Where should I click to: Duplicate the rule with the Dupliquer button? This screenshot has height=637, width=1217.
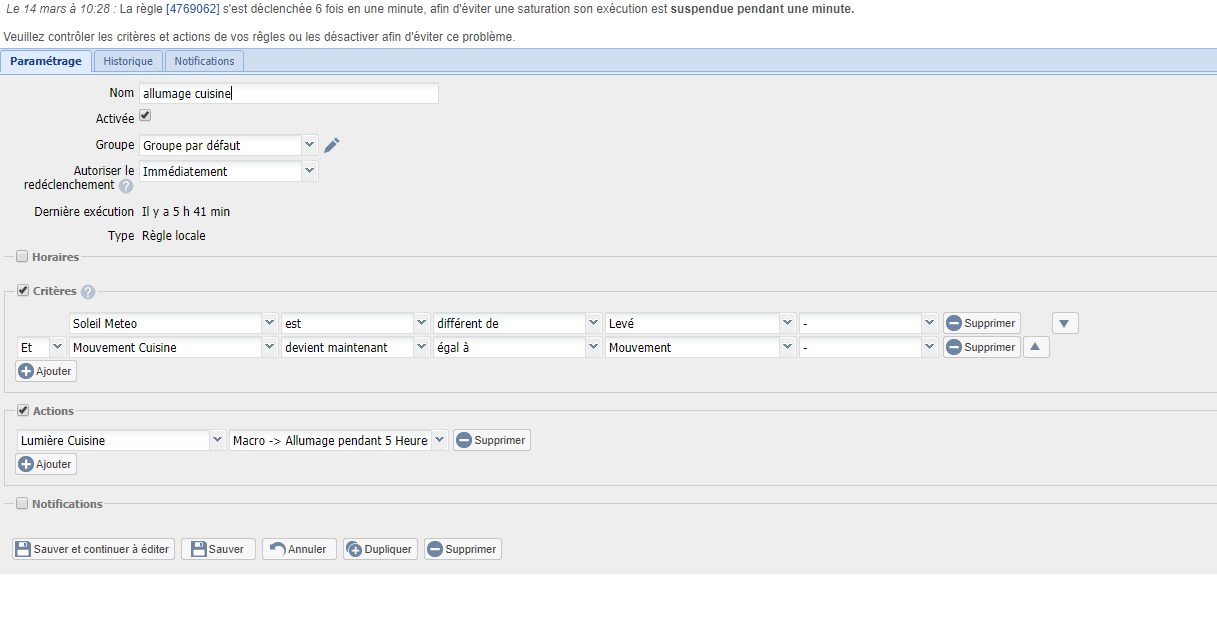(380, 549)
